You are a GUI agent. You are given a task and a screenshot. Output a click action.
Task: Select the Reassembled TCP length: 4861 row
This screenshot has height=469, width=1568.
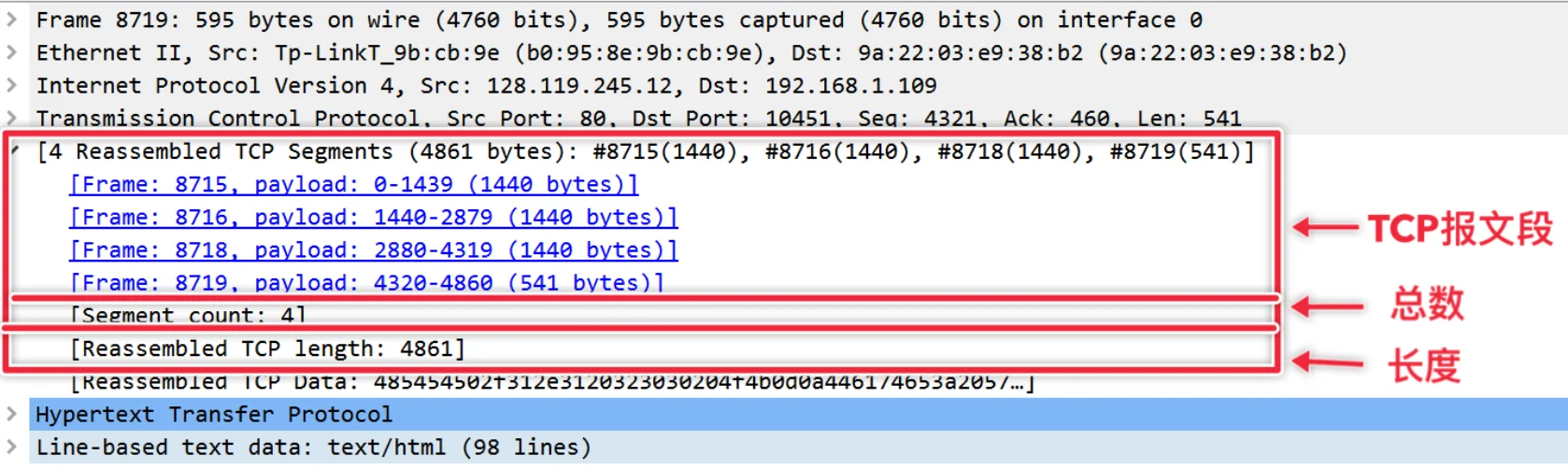click(x=267, y=348)
